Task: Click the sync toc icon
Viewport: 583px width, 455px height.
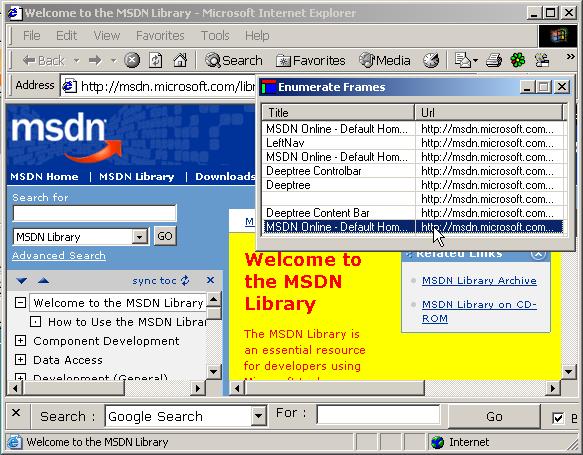Action: (185, 280)
